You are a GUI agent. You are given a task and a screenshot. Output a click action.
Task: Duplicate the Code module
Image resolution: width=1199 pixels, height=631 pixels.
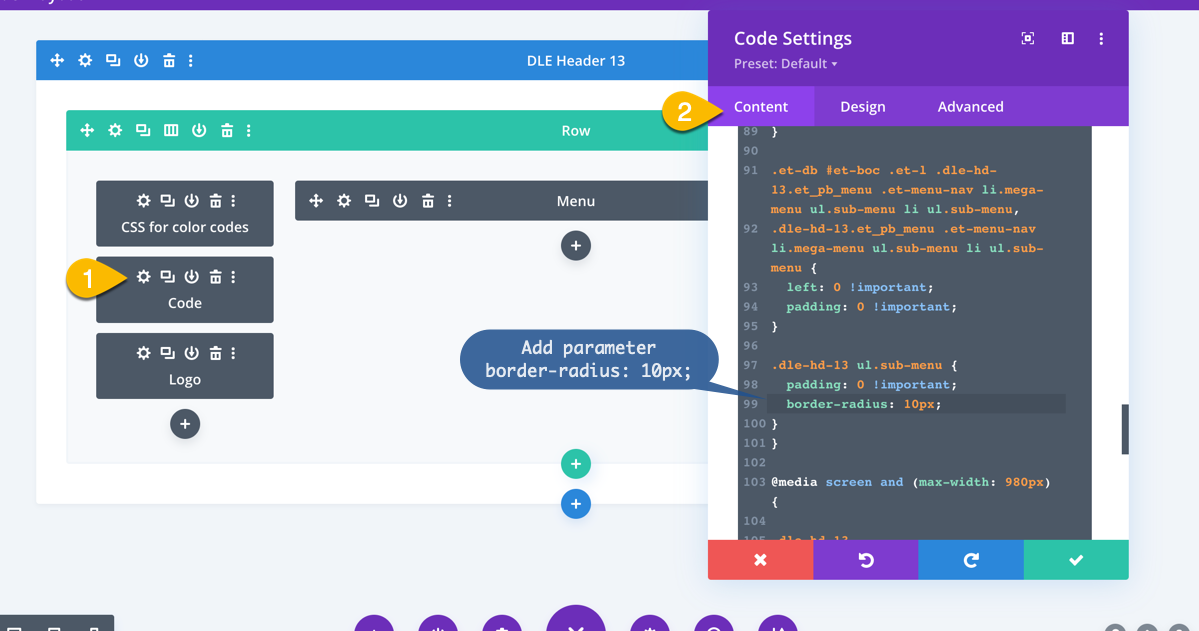[x=167, y=277]
